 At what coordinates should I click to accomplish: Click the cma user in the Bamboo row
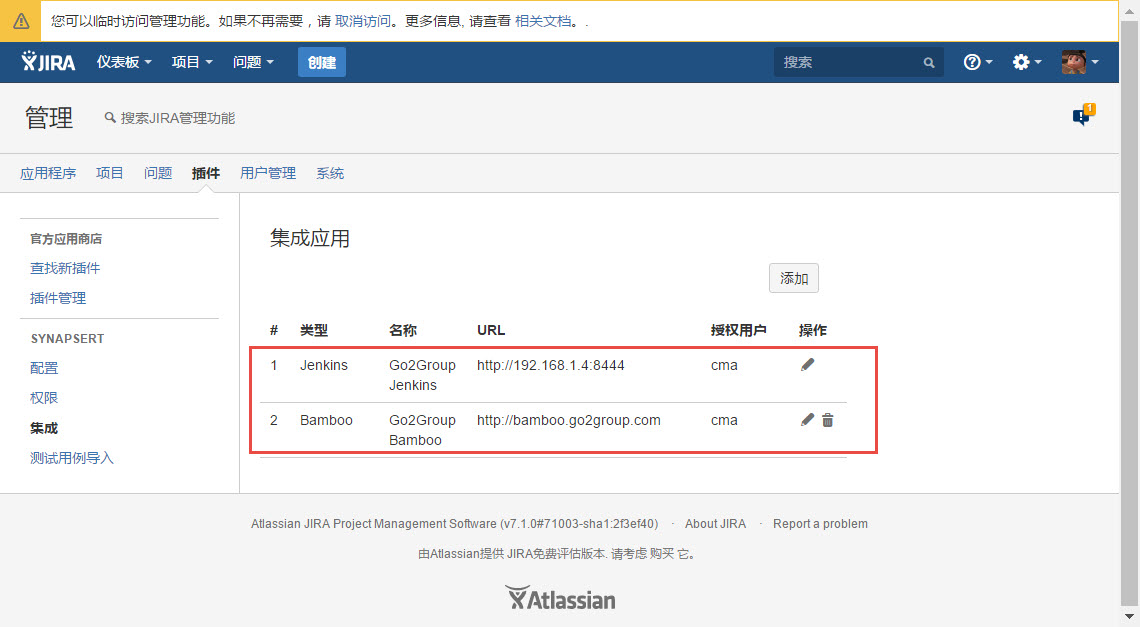pos(724,420)
